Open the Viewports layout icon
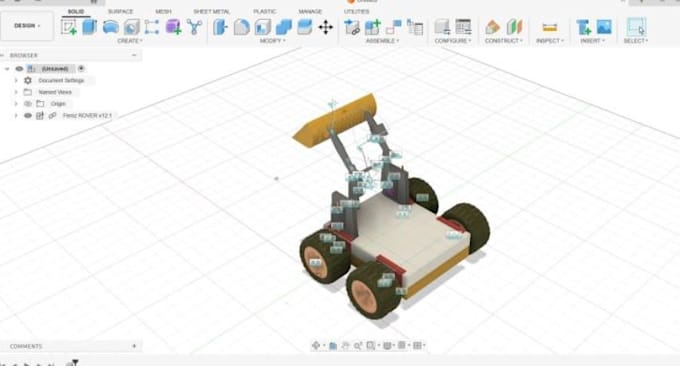This screenshot has width=680, height=366. coord(417,345)
